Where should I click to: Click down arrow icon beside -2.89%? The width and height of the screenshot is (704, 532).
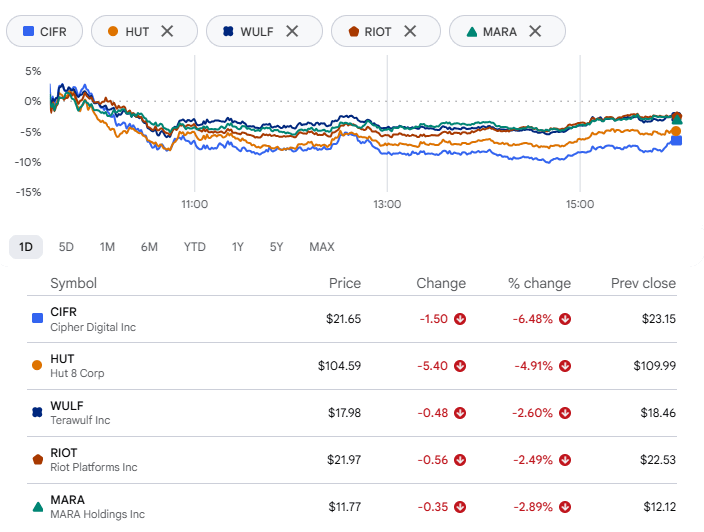(x=565, y=507)
